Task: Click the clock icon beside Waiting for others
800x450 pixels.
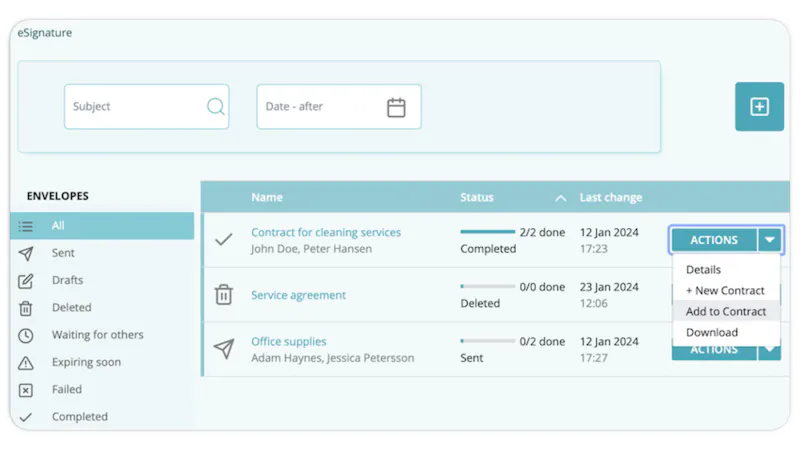Action: [26, 335]
